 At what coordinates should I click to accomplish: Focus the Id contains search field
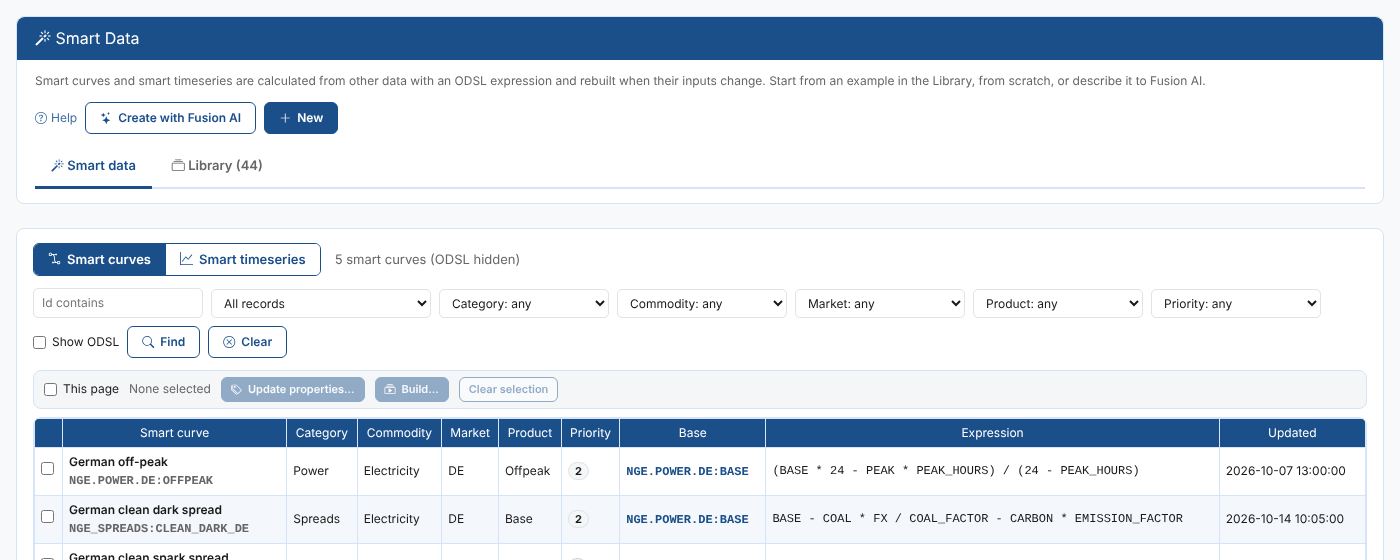[x=118, y=303]
